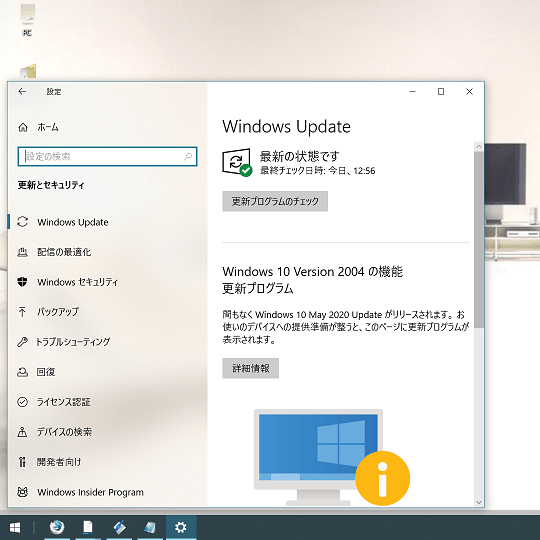Click the activation checkmark circle icon
The height and width of the screenshot is (540, 540).
coord(22,402)
